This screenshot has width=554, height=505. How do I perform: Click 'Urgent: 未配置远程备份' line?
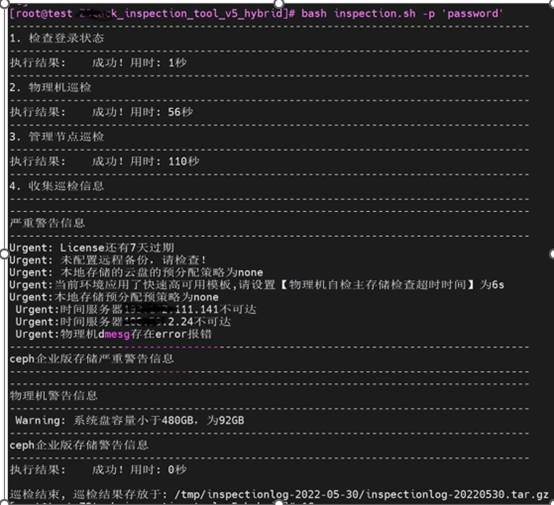[108, 260]
